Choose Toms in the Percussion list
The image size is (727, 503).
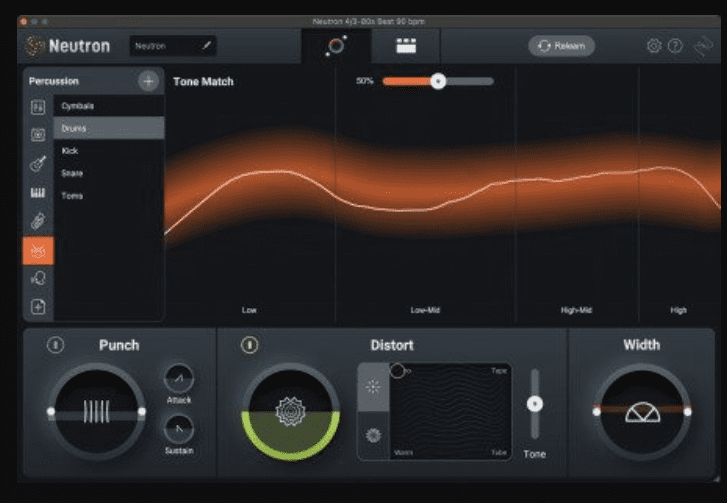pyautogui.click(x=109, y=196)
